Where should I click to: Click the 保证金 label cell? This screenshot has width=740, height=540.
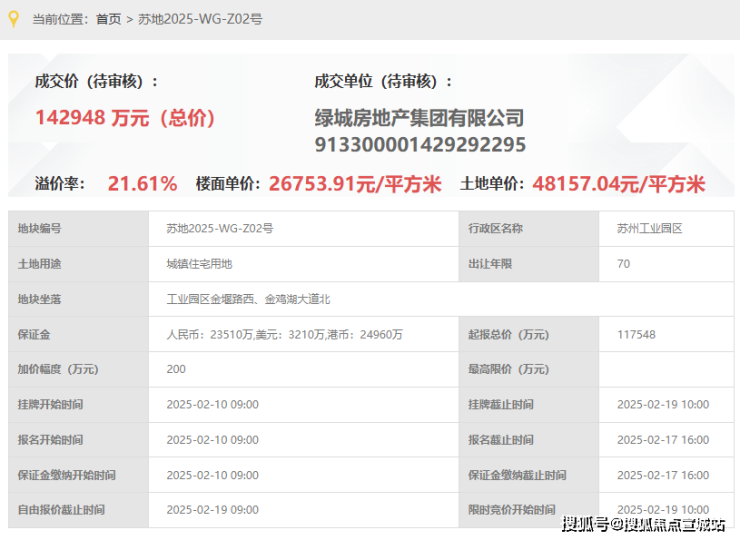(78, 335)
